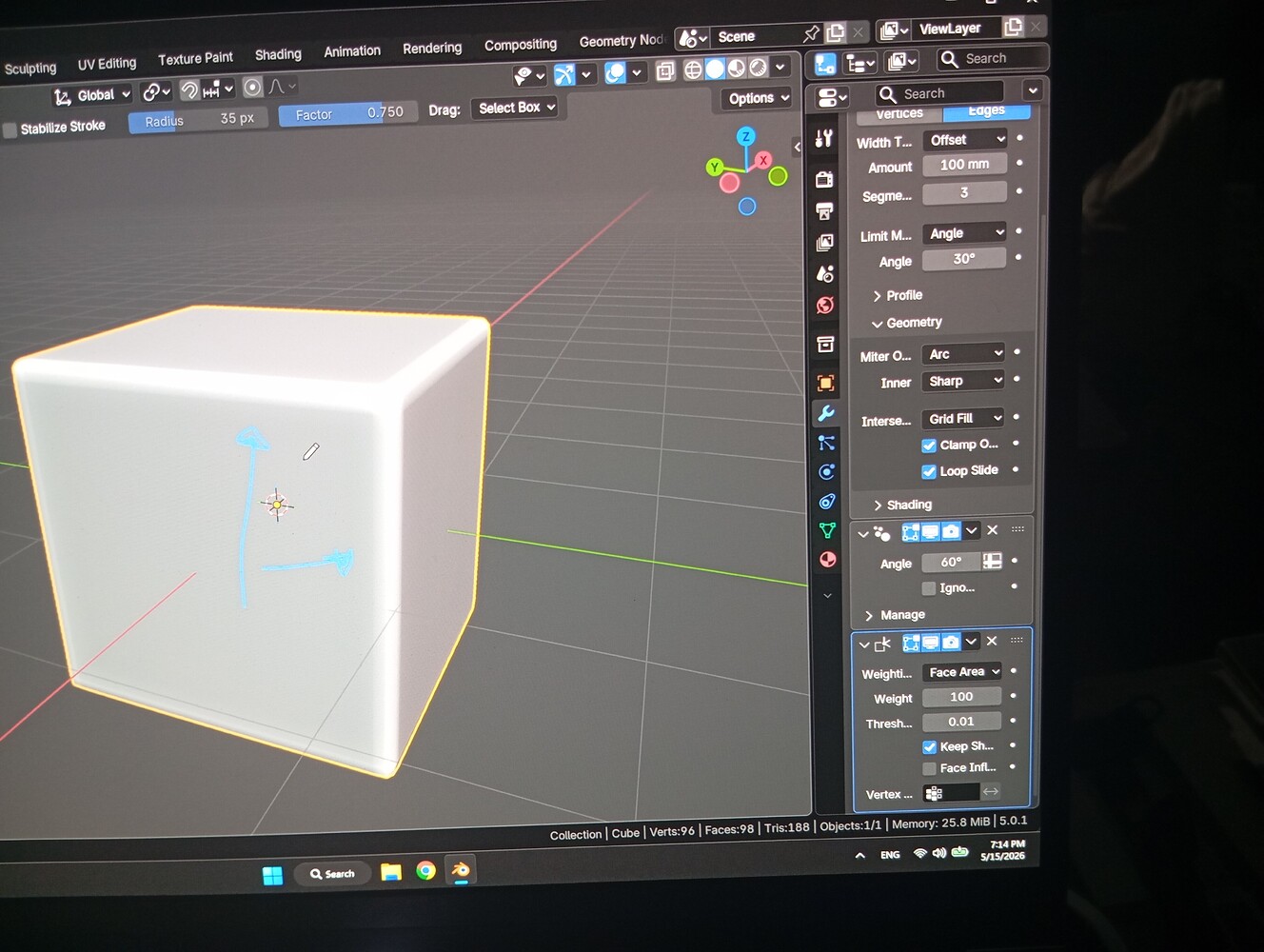Open the Collection properties tab
Image resolution: width=1264 pixels, height=952 pixels.
point(825,344)
